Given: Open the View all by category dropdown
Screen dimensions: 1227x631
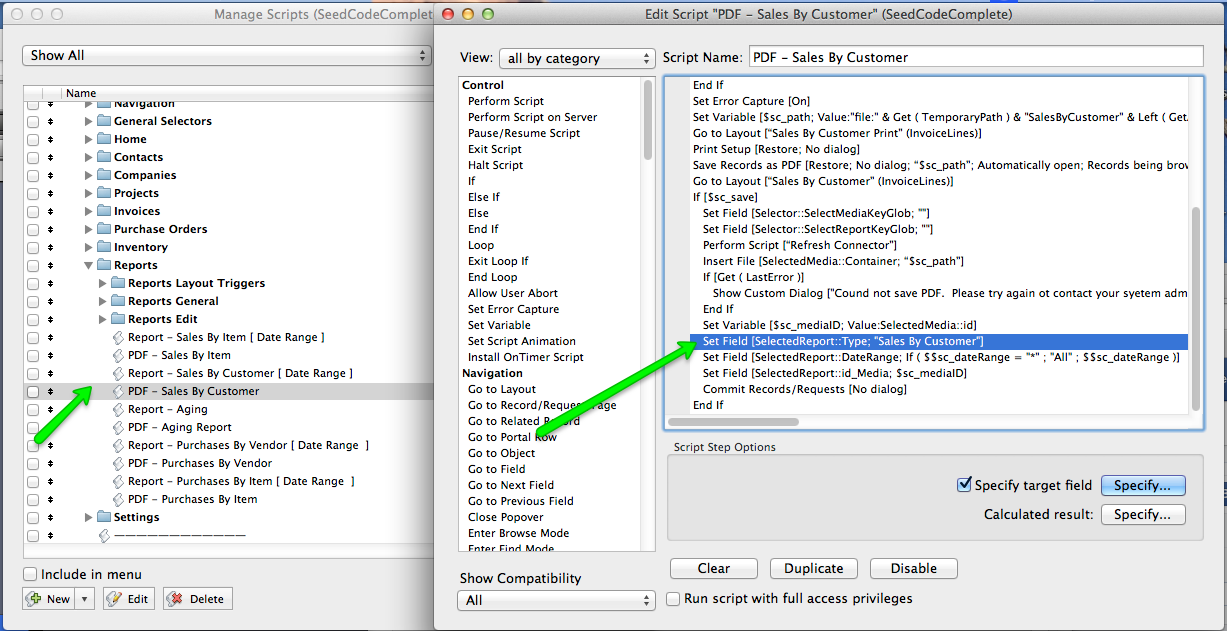Looking at the screenshot, I should point(577,58).
